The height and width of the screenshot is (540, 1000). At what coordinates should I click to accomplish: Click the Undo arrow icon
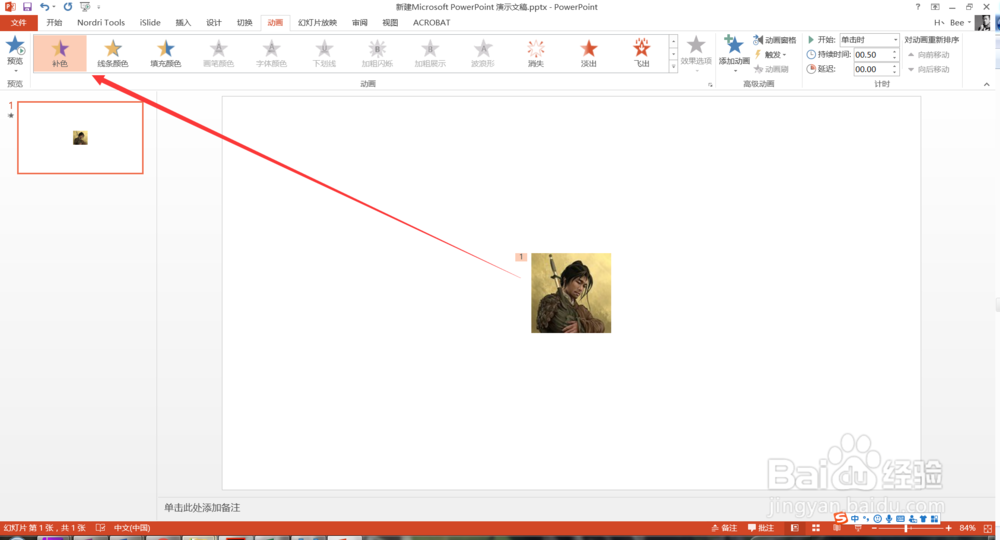[45, 6]
